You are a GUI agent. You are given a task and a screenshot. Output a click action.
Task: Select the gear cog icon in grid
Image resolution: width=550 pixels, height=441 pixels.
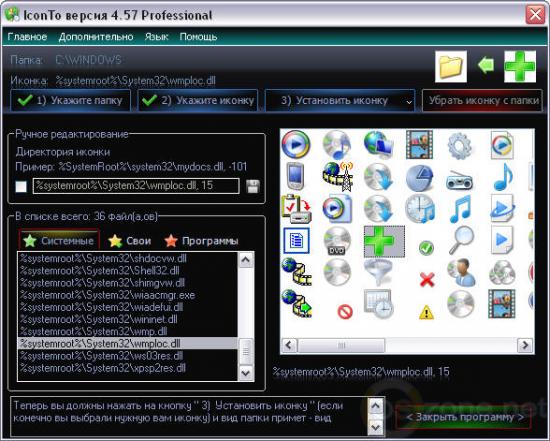click(x=460, y=145)
